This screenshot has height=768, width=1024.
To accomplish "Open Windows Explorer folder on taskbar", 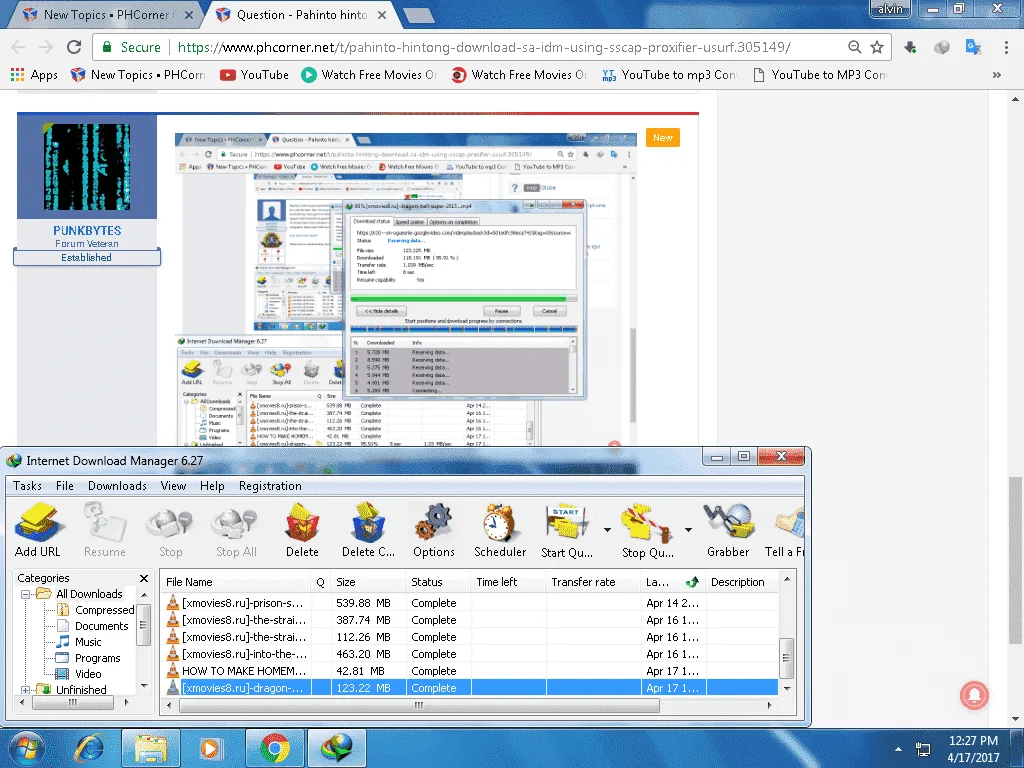I will click(151, 748).
